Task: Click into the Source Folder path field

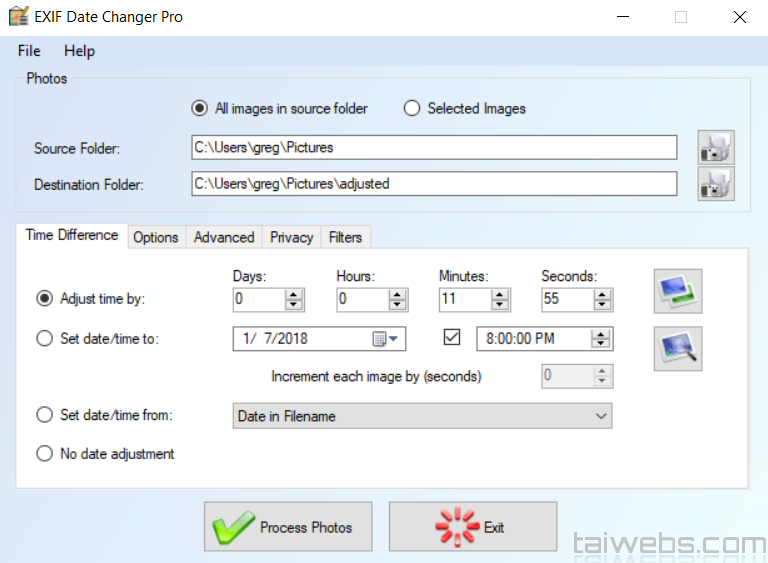Action: pyautogui.click(x=434, y=148)
